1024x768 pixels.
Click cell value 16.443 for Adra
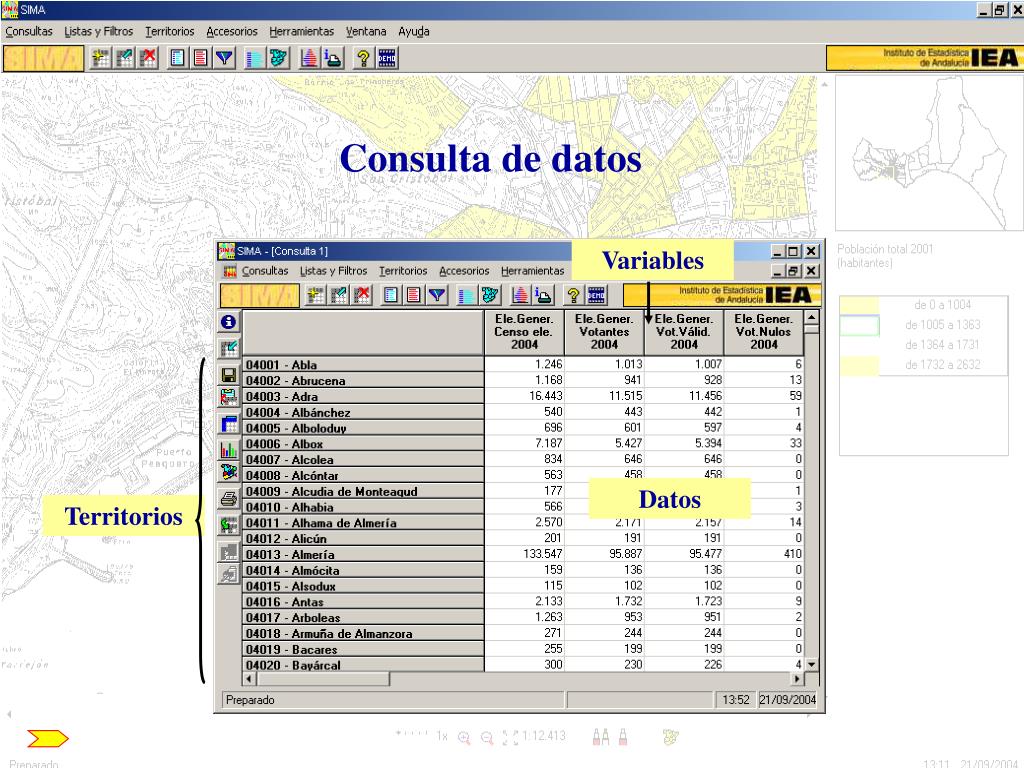coord(524,396)
